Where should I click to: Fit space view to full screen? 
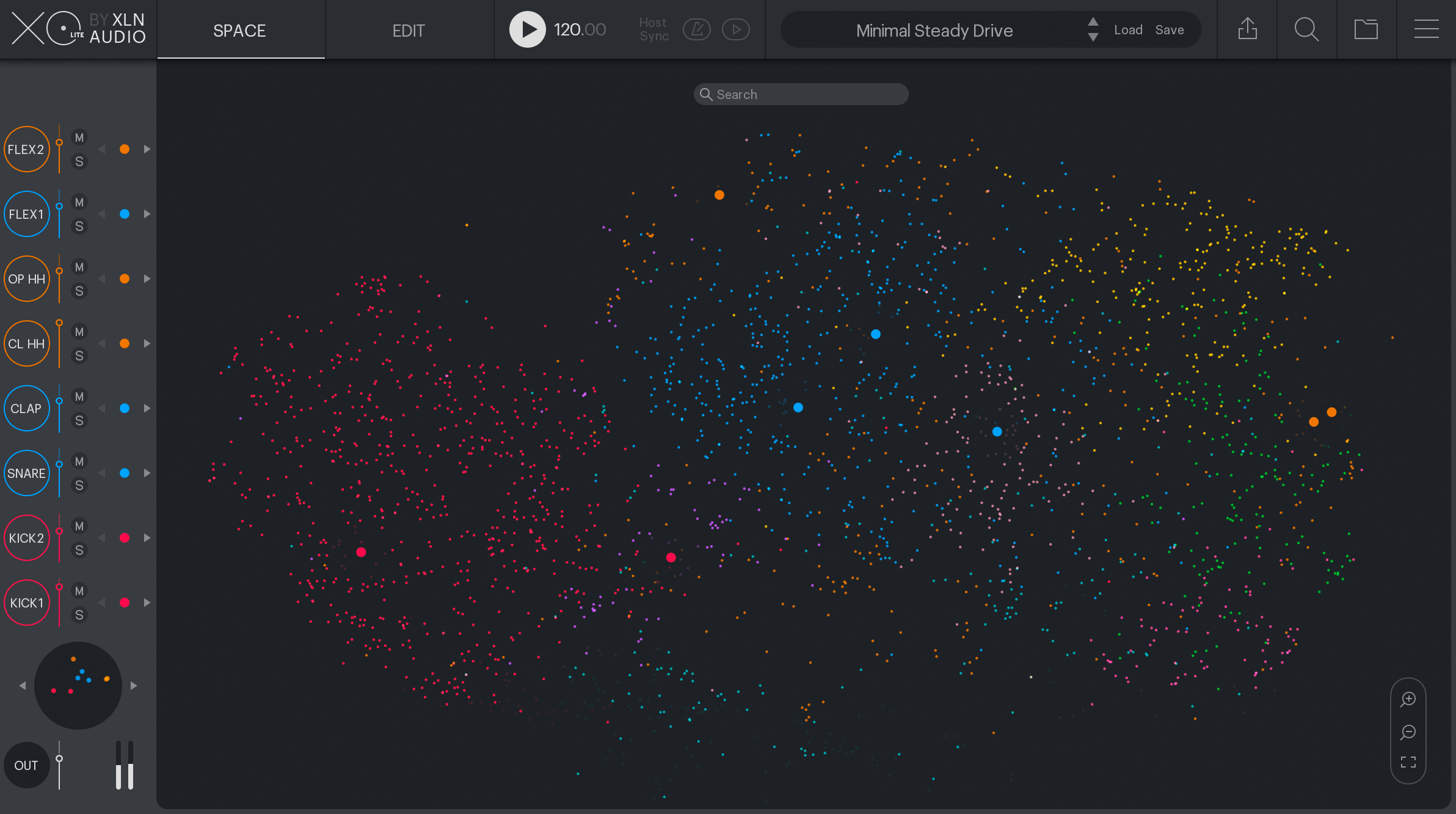pos(1408,762)
